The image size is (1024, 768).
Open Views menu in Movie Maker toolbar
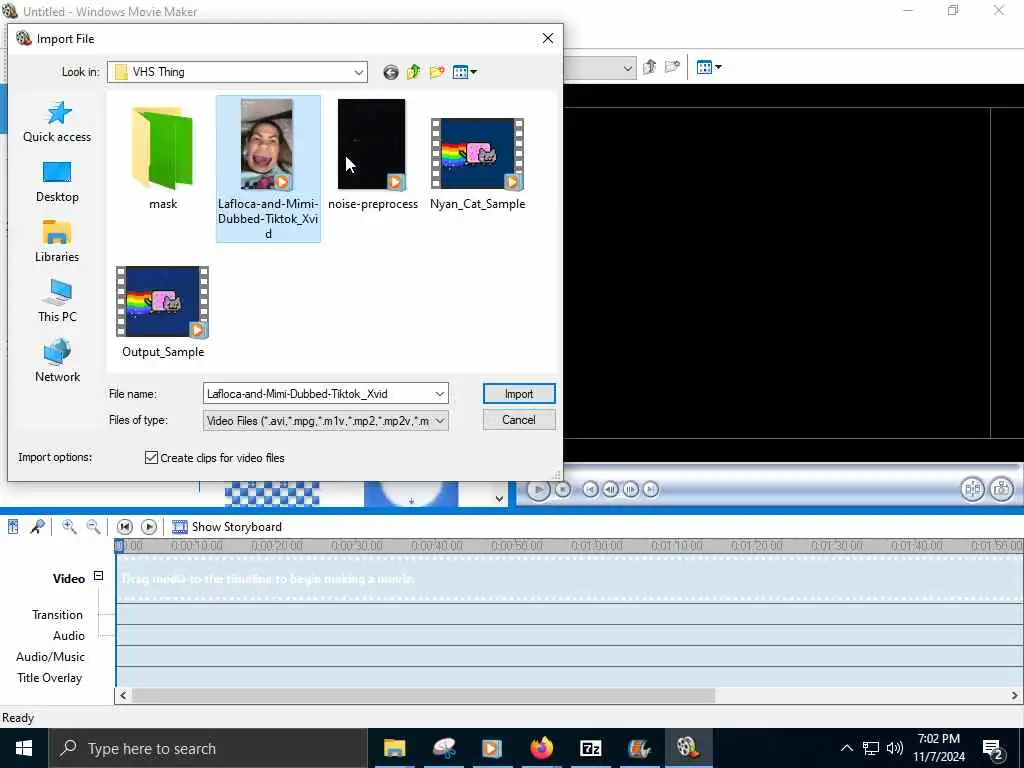click(709, 67)
